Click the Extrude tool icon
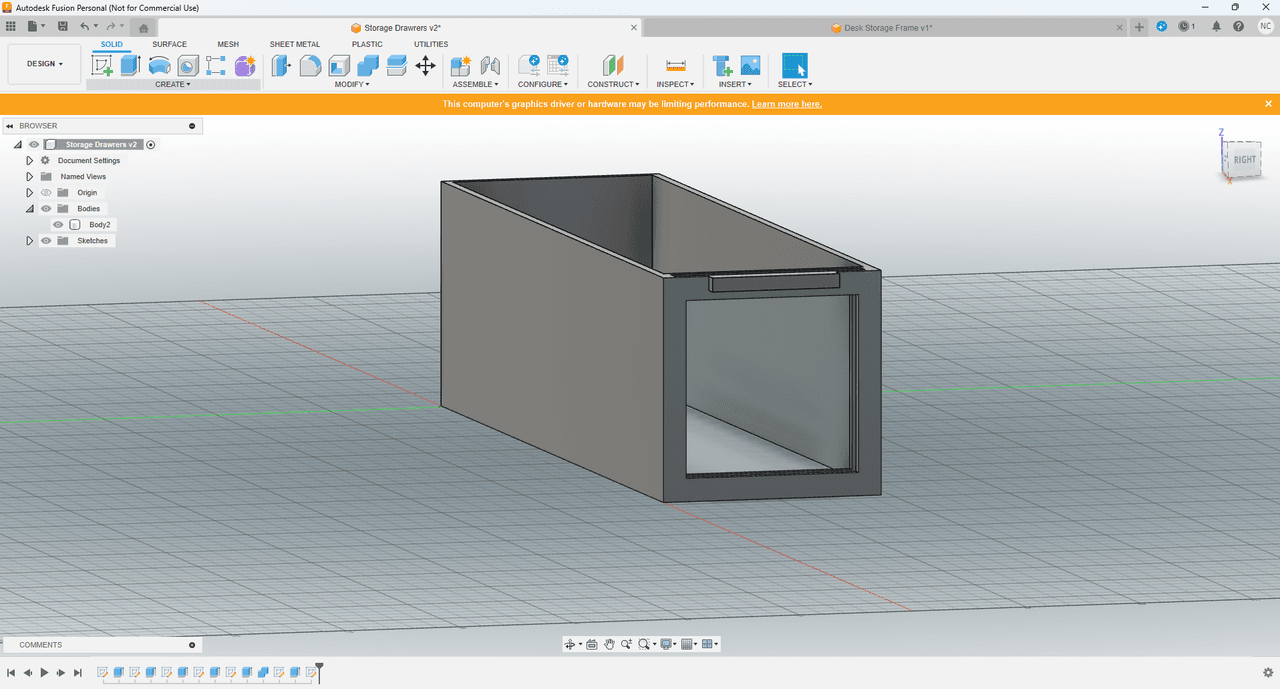 (x=130, y=66)
